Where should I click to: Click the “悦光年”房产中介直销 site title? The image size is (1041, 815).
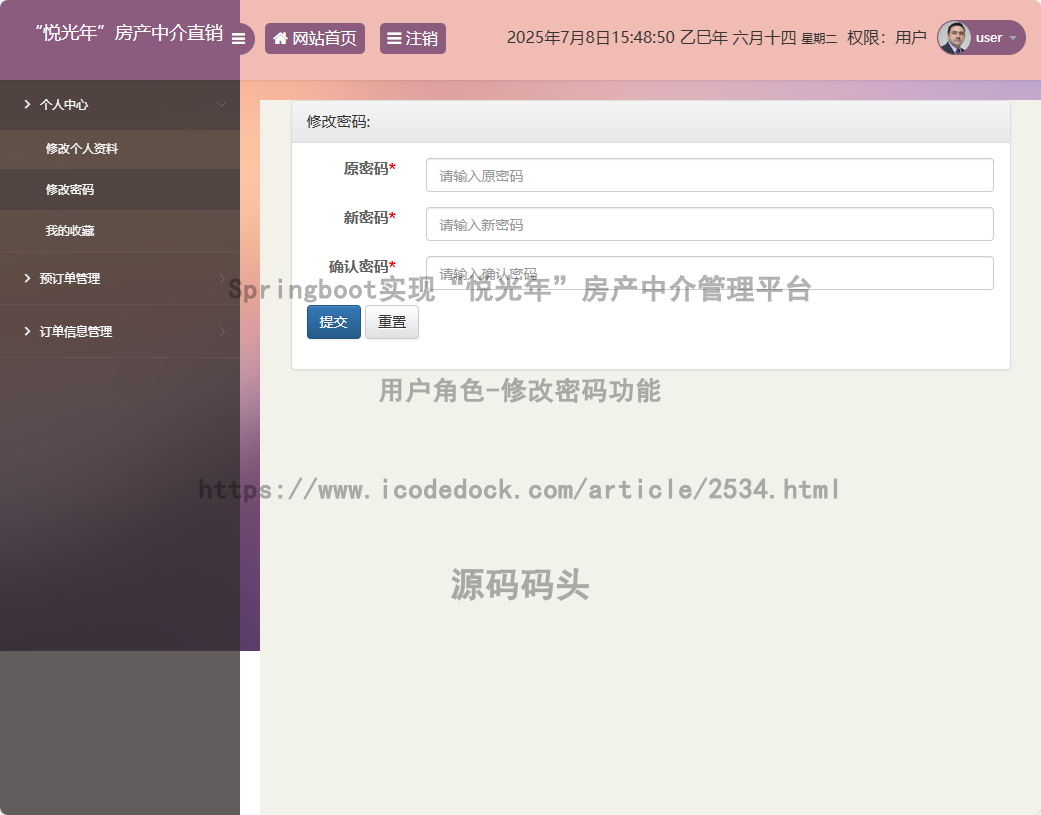(x=129, y=33)
